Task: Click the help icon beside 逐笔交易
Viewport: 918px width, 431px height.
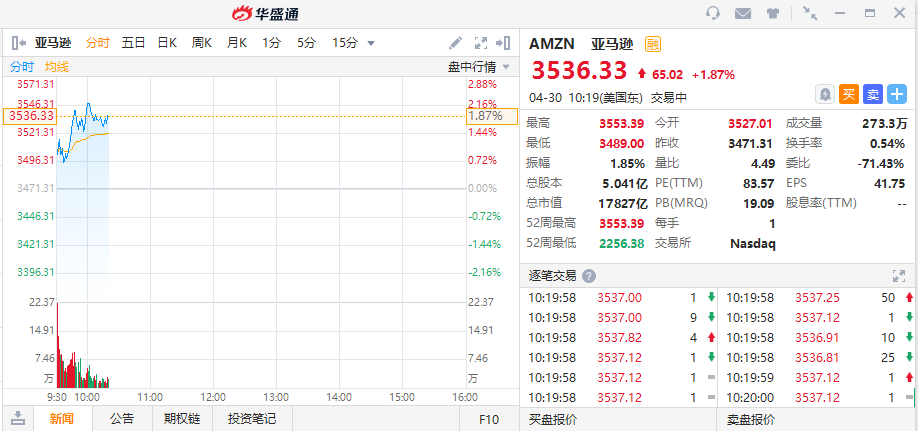Action: tap(589, 276)
